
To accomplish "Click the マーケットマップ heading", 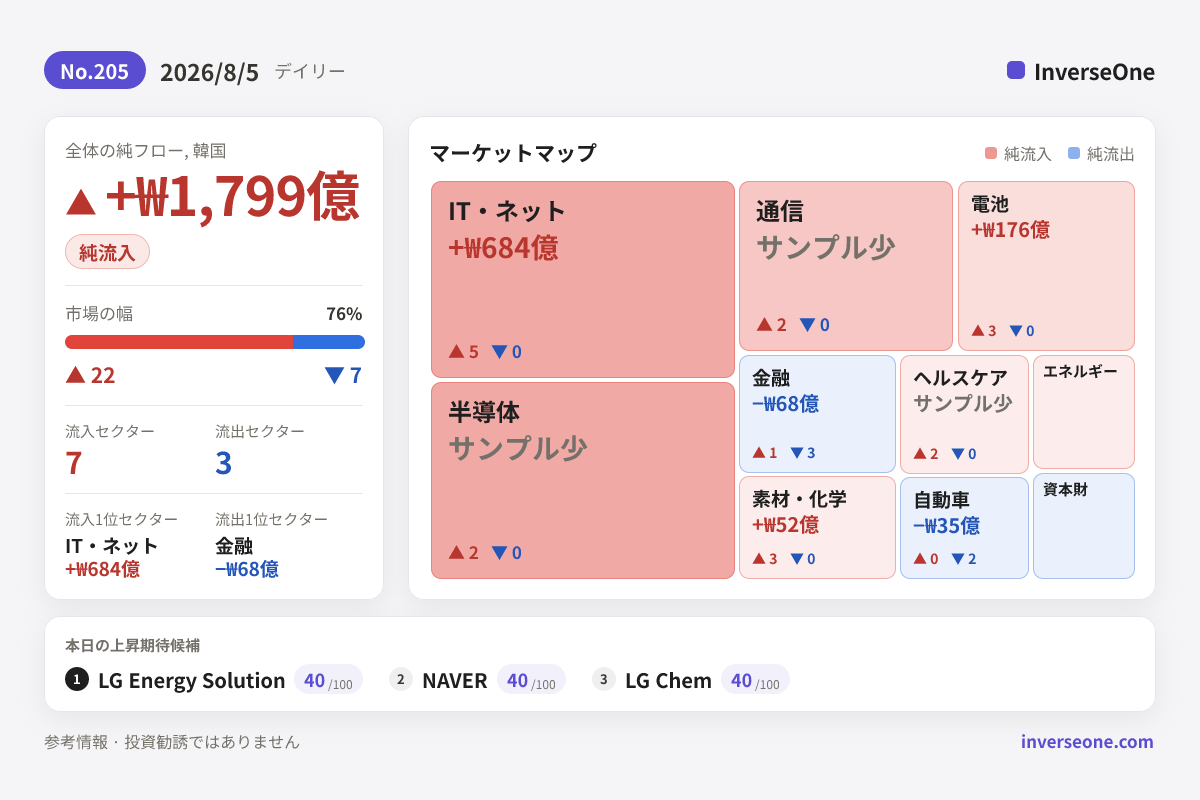I will [513, 153].
